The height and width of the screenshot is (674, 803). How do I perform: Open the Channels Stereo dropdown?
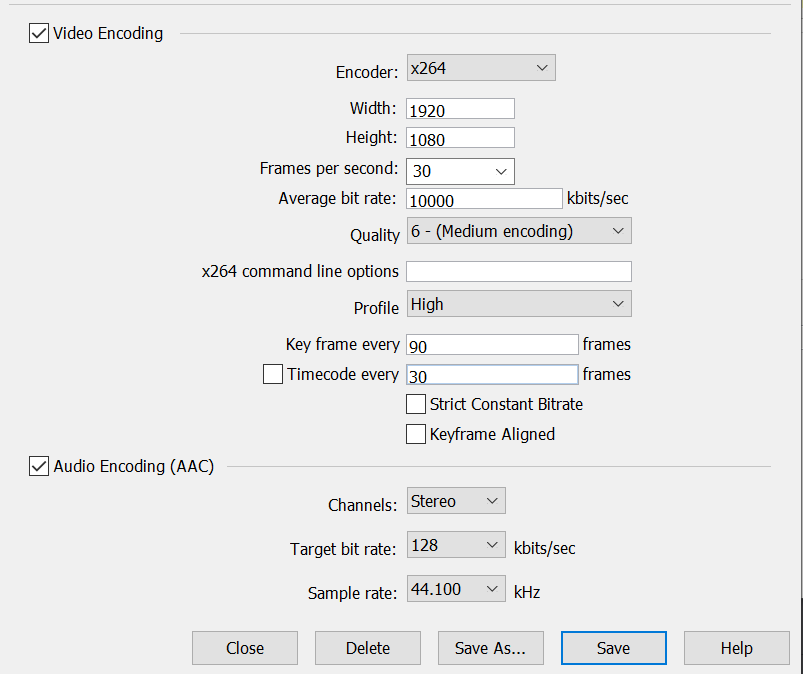point(456,501)
